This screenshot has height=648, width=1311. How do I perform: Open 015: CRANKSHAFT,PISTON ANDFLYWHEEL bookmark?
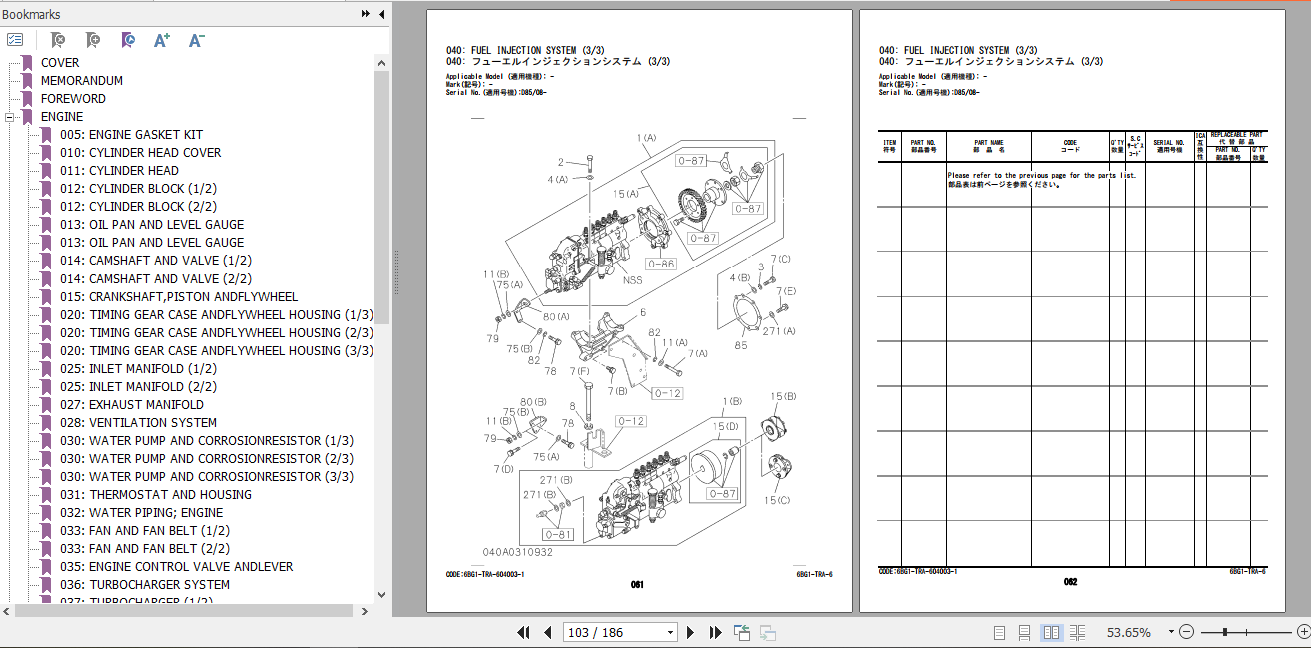click(179, 297)
